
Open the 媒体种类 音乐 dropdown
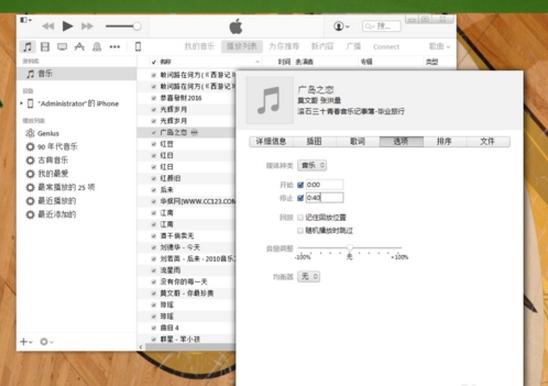[x=312, y=165]
